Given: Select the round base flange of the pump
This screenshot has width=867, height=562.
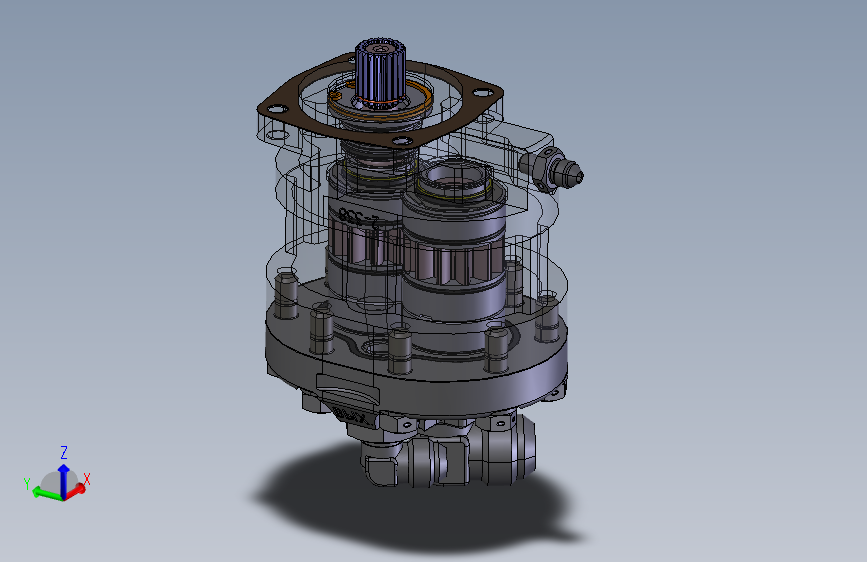Looking at the screenshot, I should click(x=416, y=354).
